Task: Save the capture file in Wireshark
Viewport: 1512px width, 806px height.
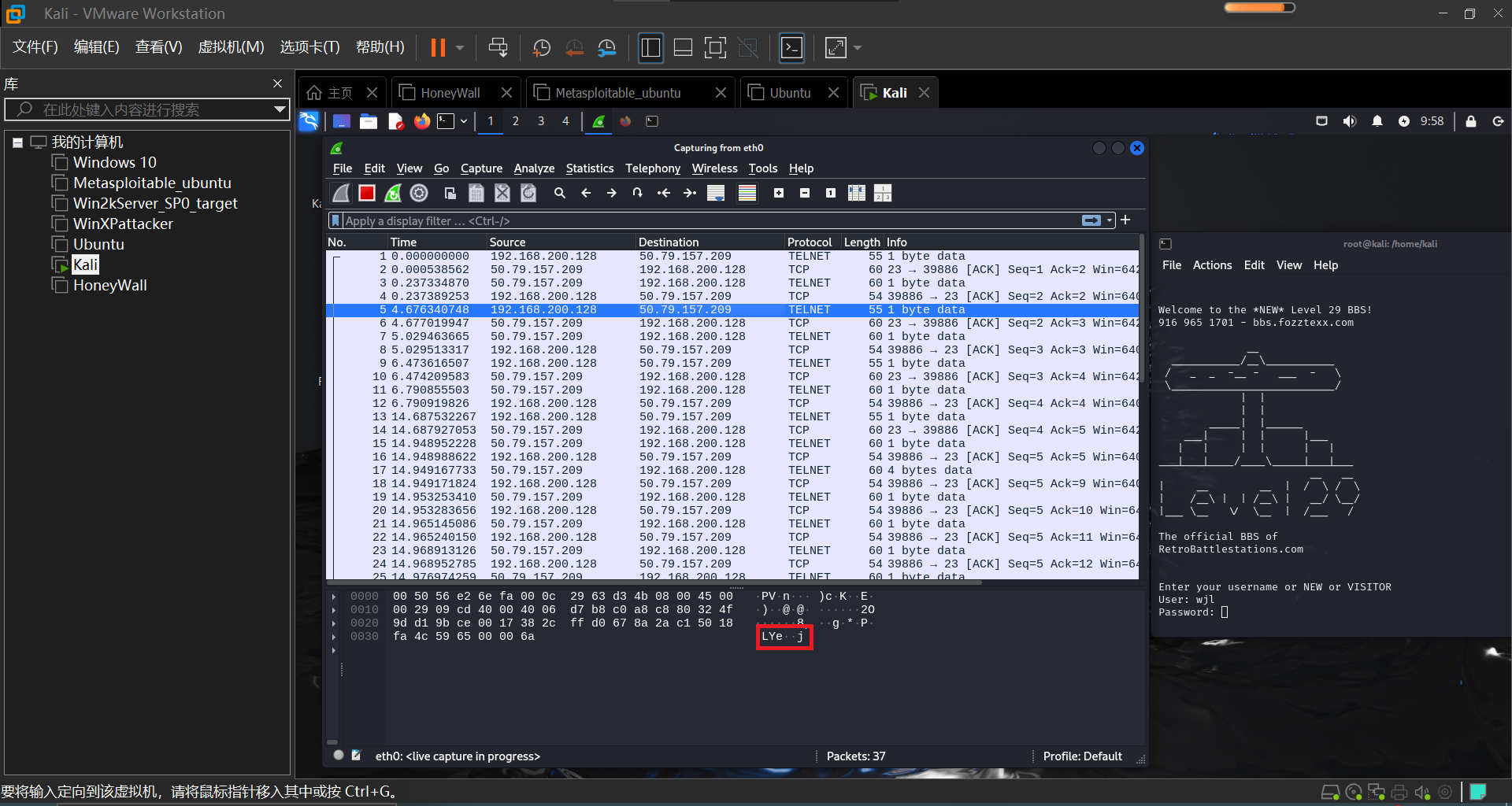Action: [476, 193]
